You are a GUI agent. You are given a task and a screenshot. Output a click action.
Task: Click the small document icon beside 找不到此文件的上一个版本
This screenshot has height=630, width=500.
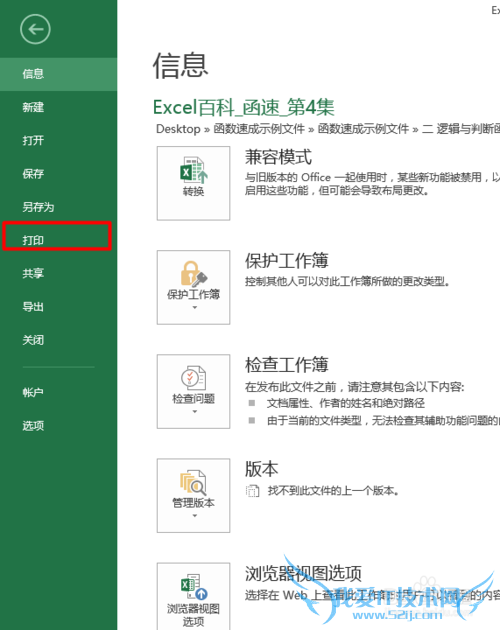pyautogui.click(x=252, y=491)
